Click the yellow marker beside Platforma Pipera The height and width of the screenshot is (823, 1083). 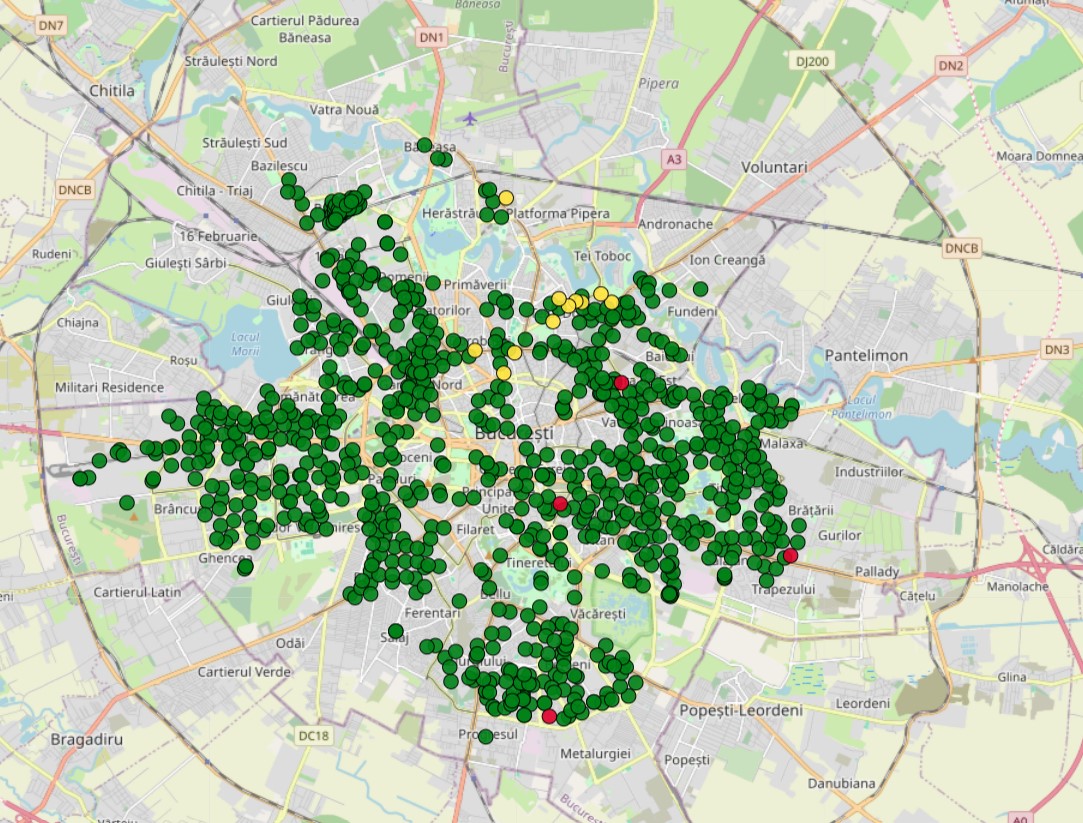(x=507, y=198)
